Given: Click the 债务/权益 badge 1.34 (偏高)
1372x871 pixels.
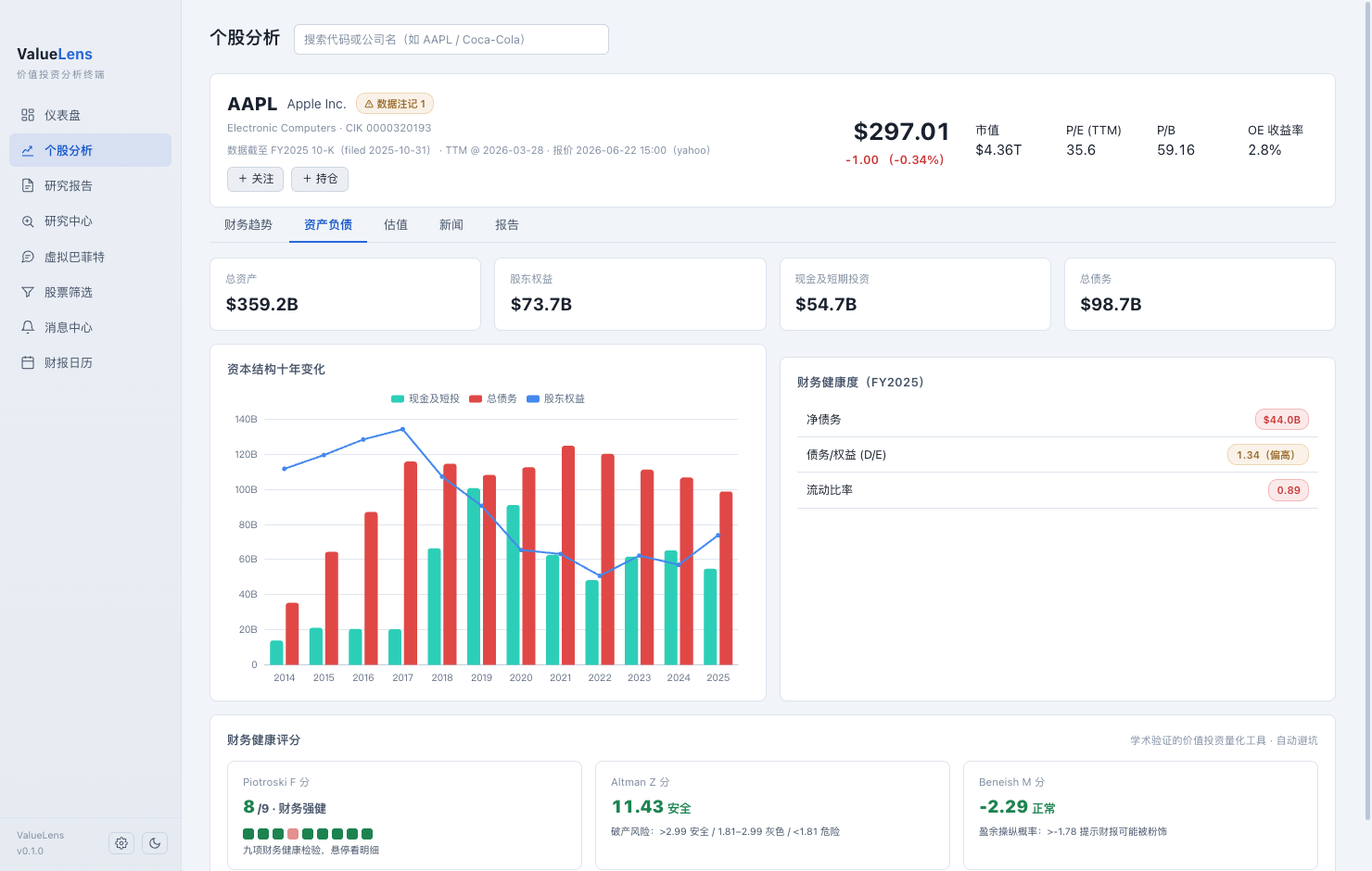Looking at the screenshot, I should (x=1267, y=455).
